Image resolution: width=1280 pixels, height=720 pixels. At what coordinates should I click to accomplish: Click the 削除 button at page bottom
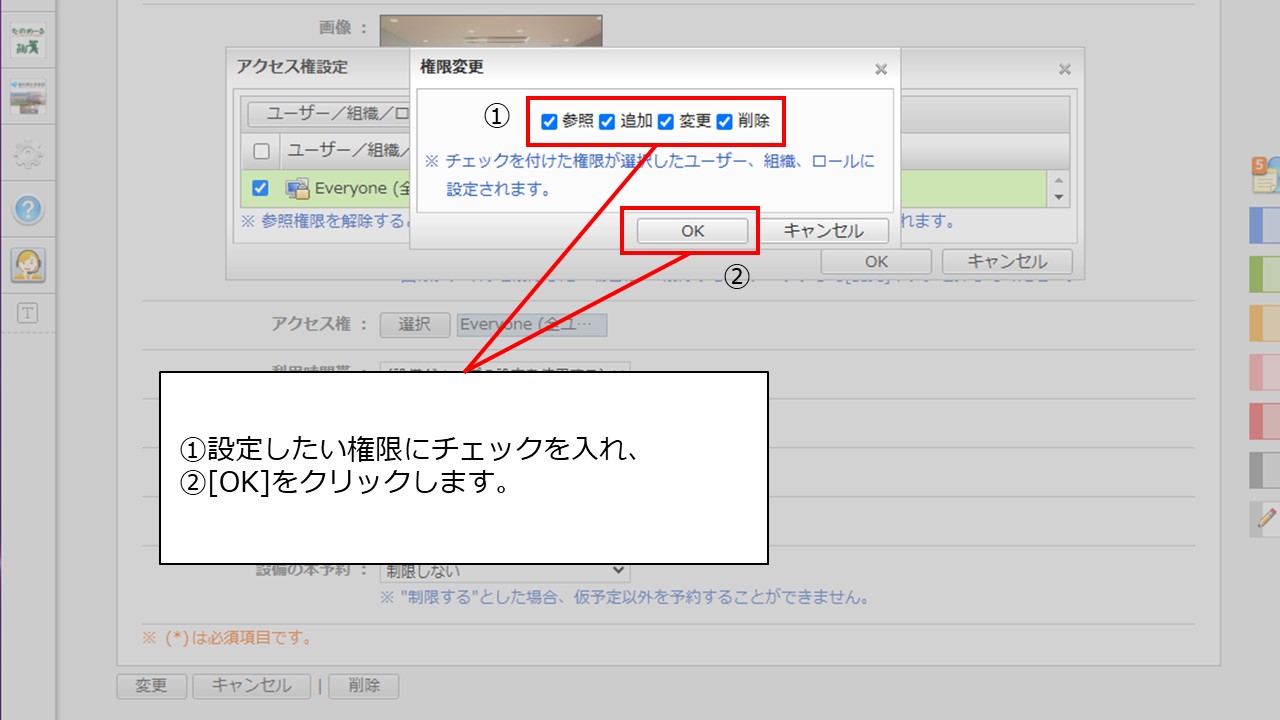[x=364, y=686]
